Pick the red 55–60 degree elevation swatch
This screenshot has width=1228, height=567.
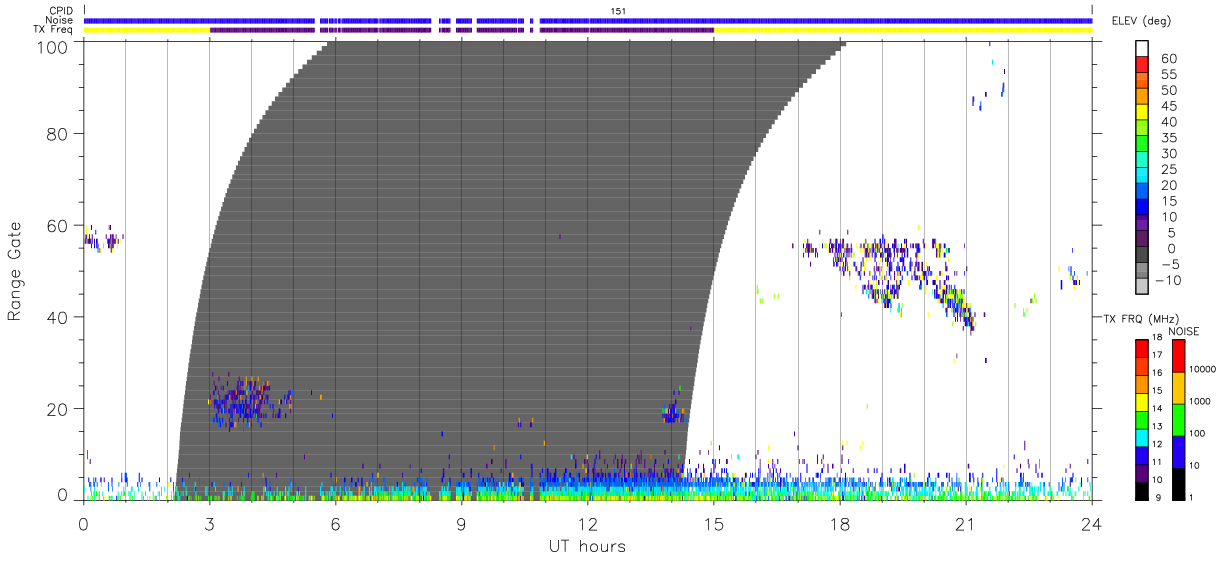pos(1143,66)
